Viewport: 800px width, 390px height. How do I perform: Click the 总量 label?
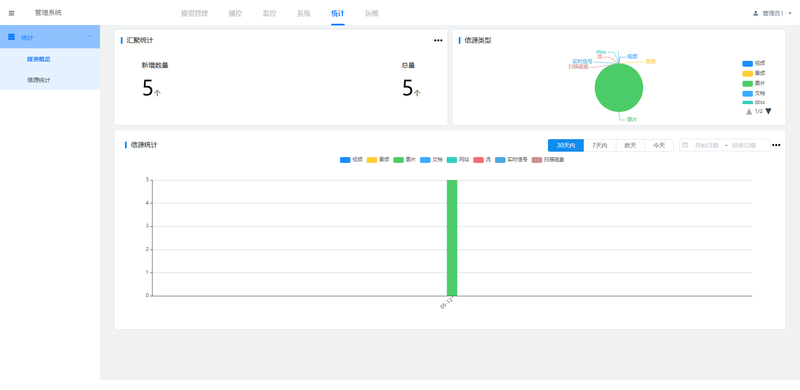point(408,65)
